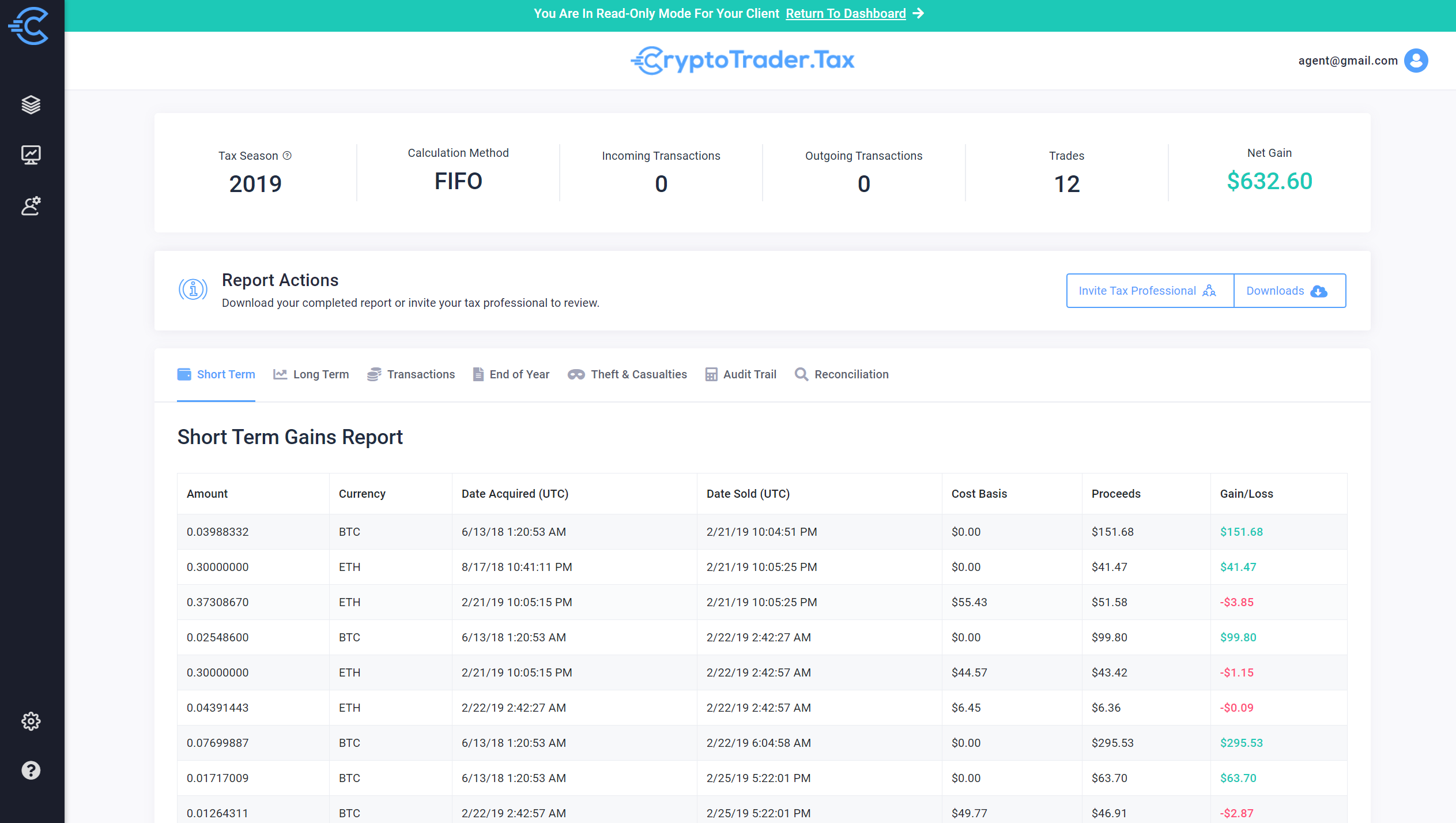Open the chart monitor sidebar icon
Image resolution: width=1456 pixels, height=823 pixels.
tap(31, 155)
